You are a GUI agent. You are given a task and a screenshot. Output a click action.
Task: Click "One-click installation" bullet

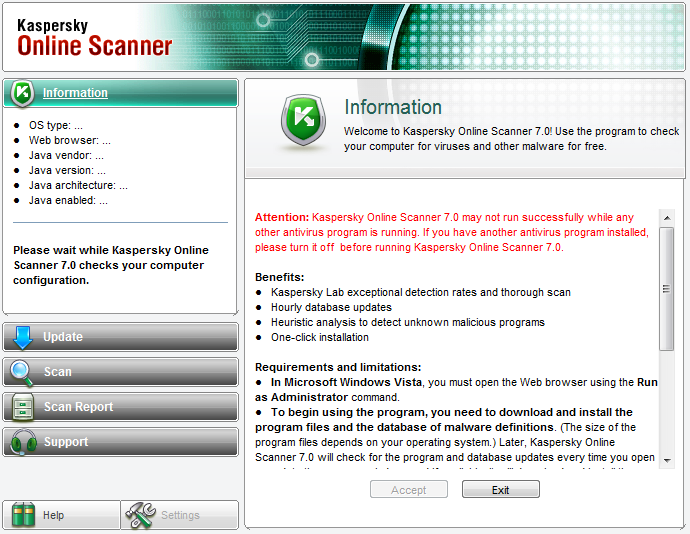pos(320,337)
